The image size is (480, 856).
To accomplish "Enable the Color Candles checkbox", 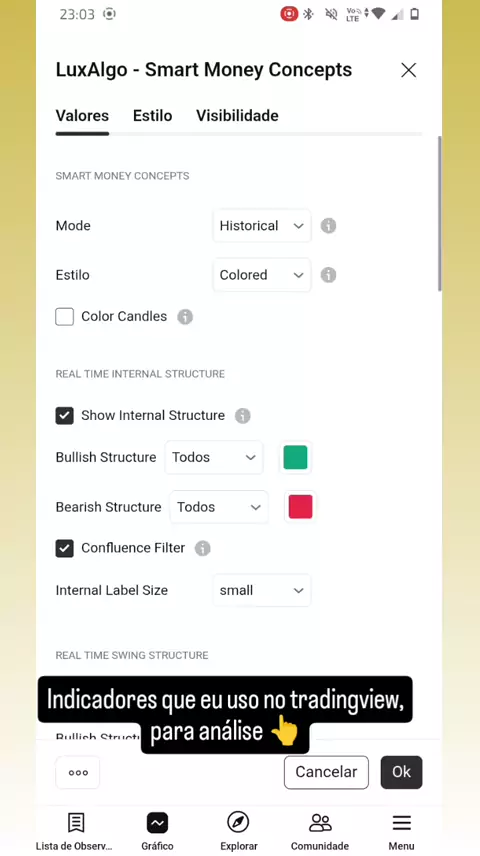I will coord(64,317).
